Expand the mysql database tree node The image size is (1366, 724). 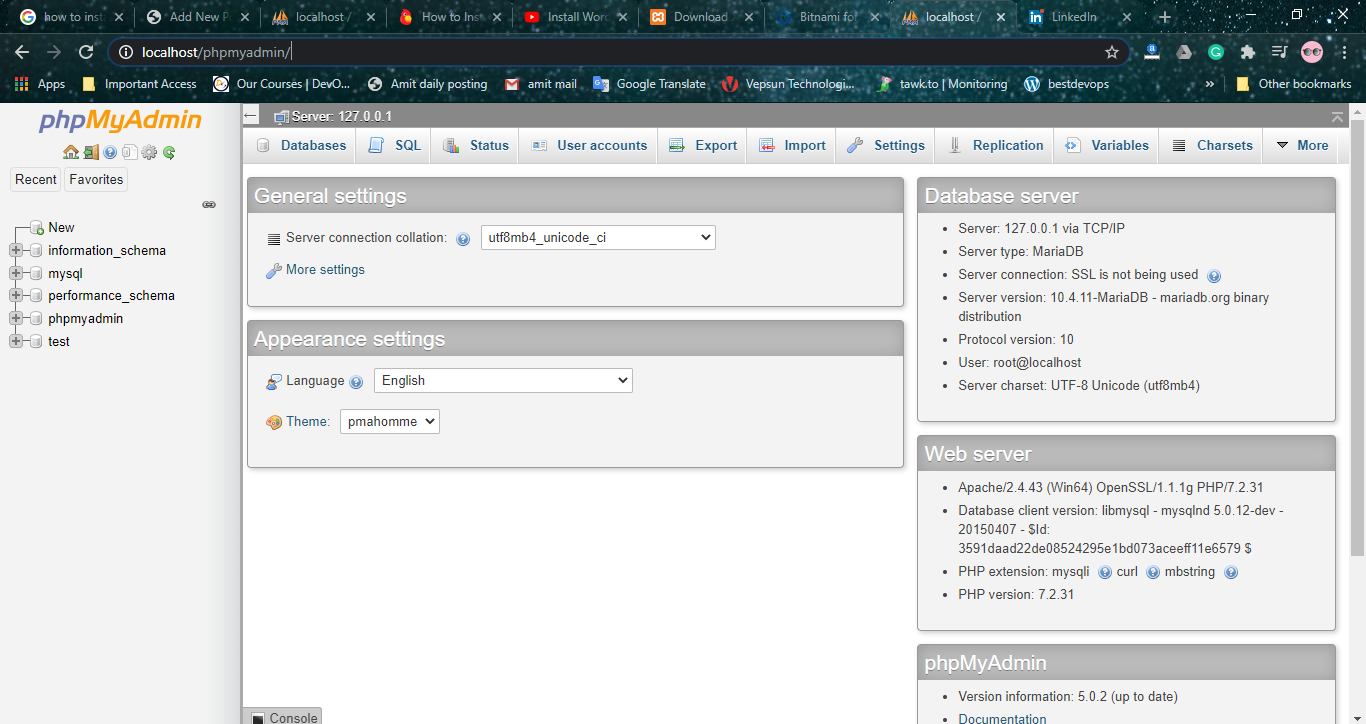[x=15, y=273]
